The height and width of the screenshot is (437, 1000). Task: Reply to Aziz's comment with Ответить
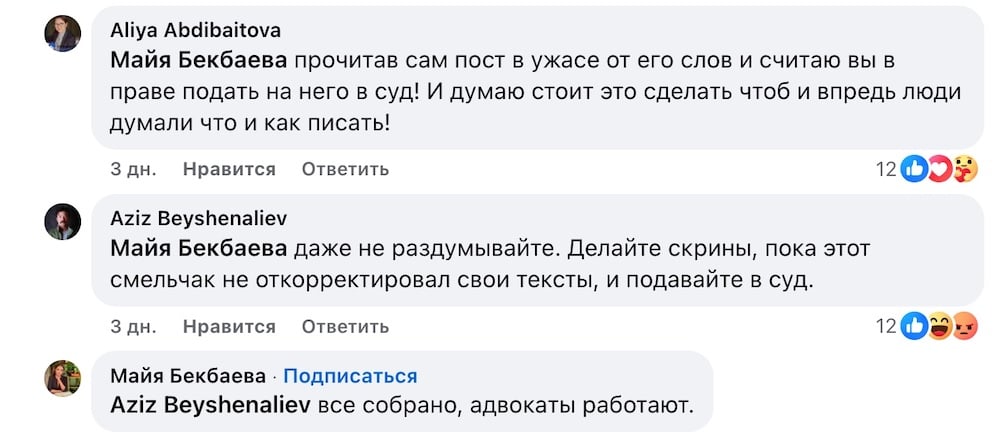345,327
